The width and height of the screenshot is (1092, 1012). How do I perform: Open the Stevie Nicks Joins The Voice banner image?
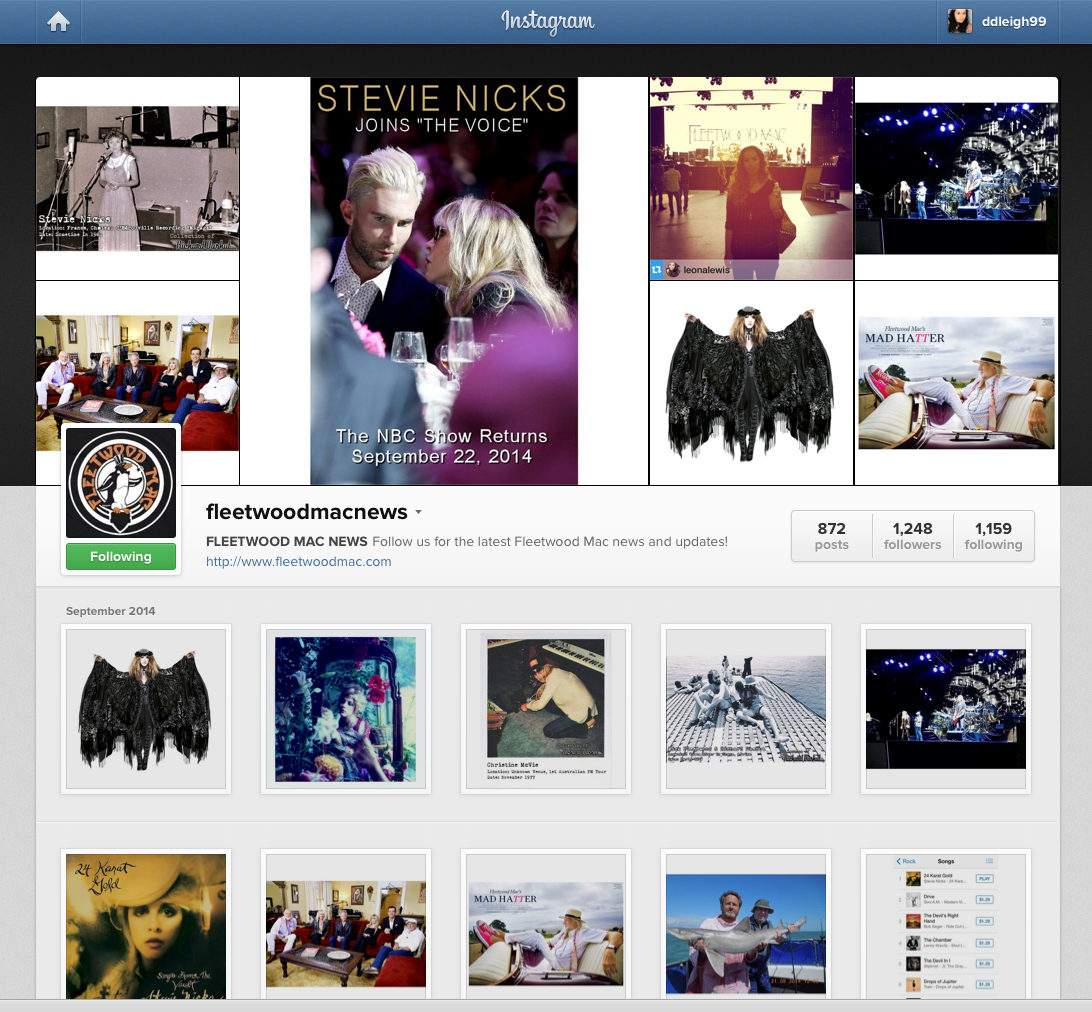(444, 281)
